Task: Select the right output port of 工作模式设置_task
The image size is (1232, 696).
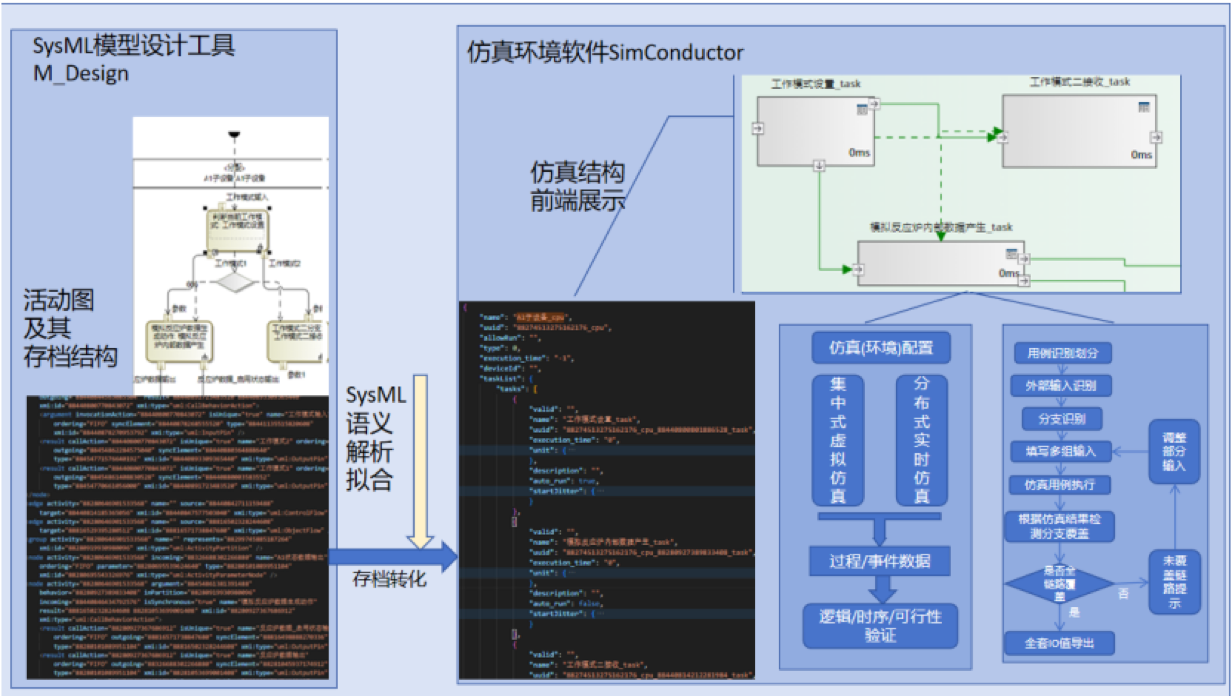Action: tap(875, 104)
